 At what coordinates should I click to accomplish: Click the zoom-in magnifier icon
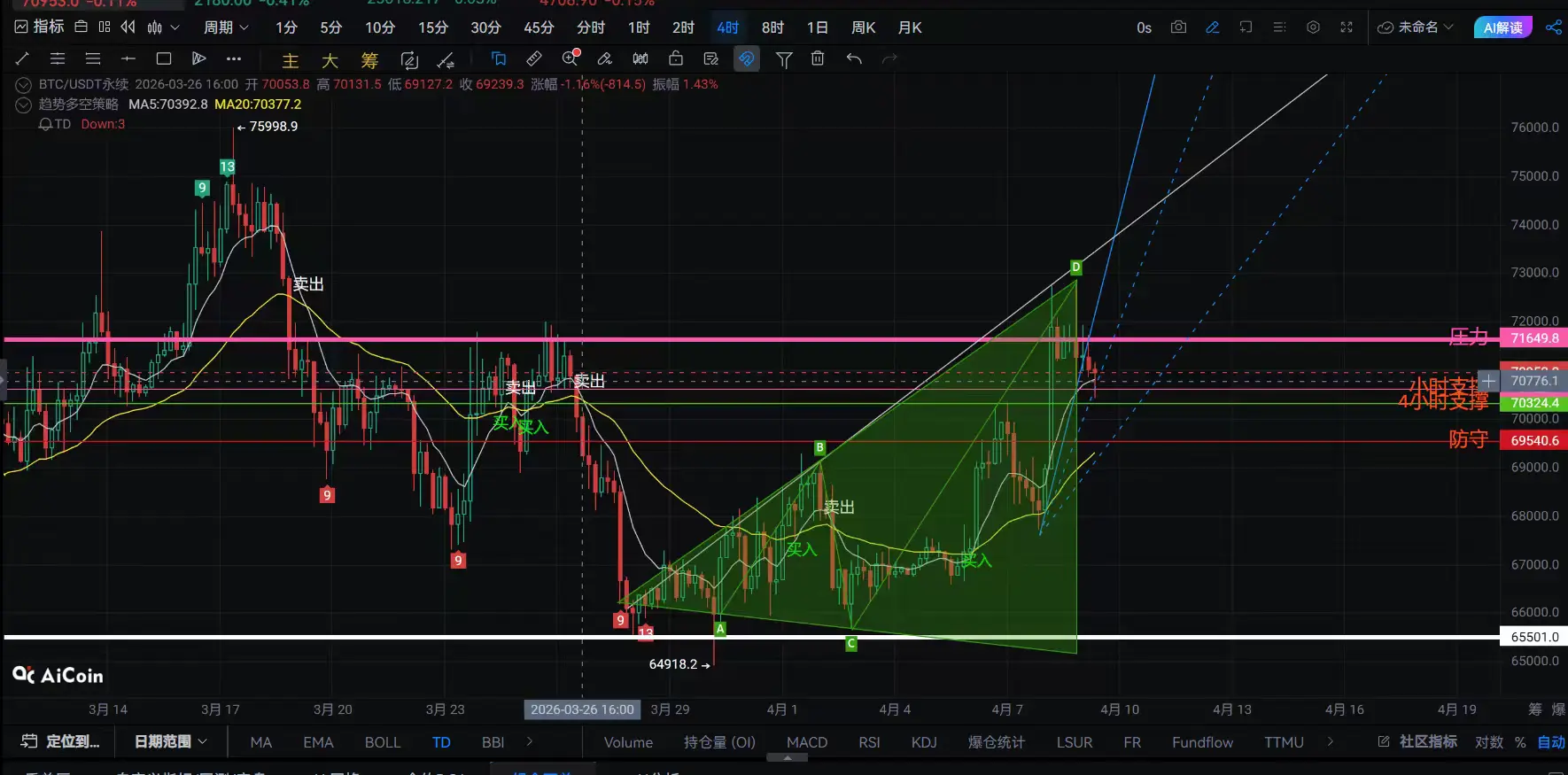pyautogui.click(x=571, y=58)
